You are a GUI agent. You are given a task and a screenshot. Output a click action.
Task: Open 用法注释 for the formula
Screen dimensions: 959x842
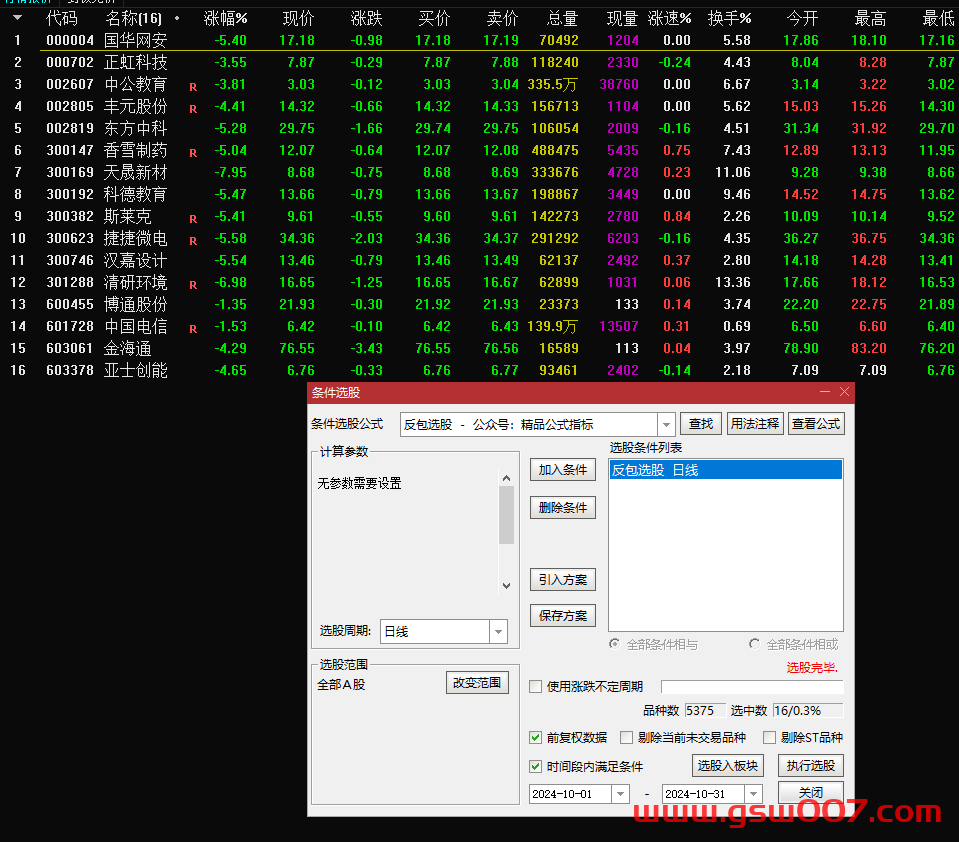[x=755, y=424]
